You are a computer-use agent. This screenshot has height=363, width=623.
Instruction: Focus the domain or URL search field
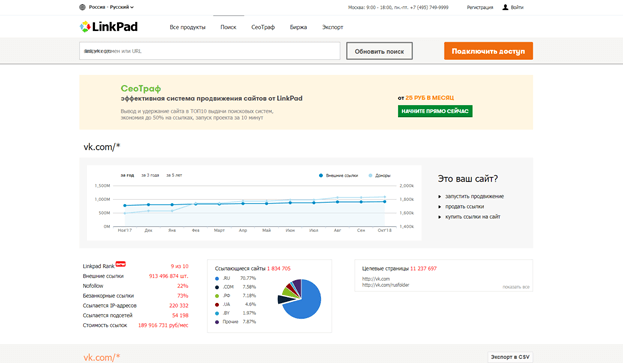[x=210, y=51]
